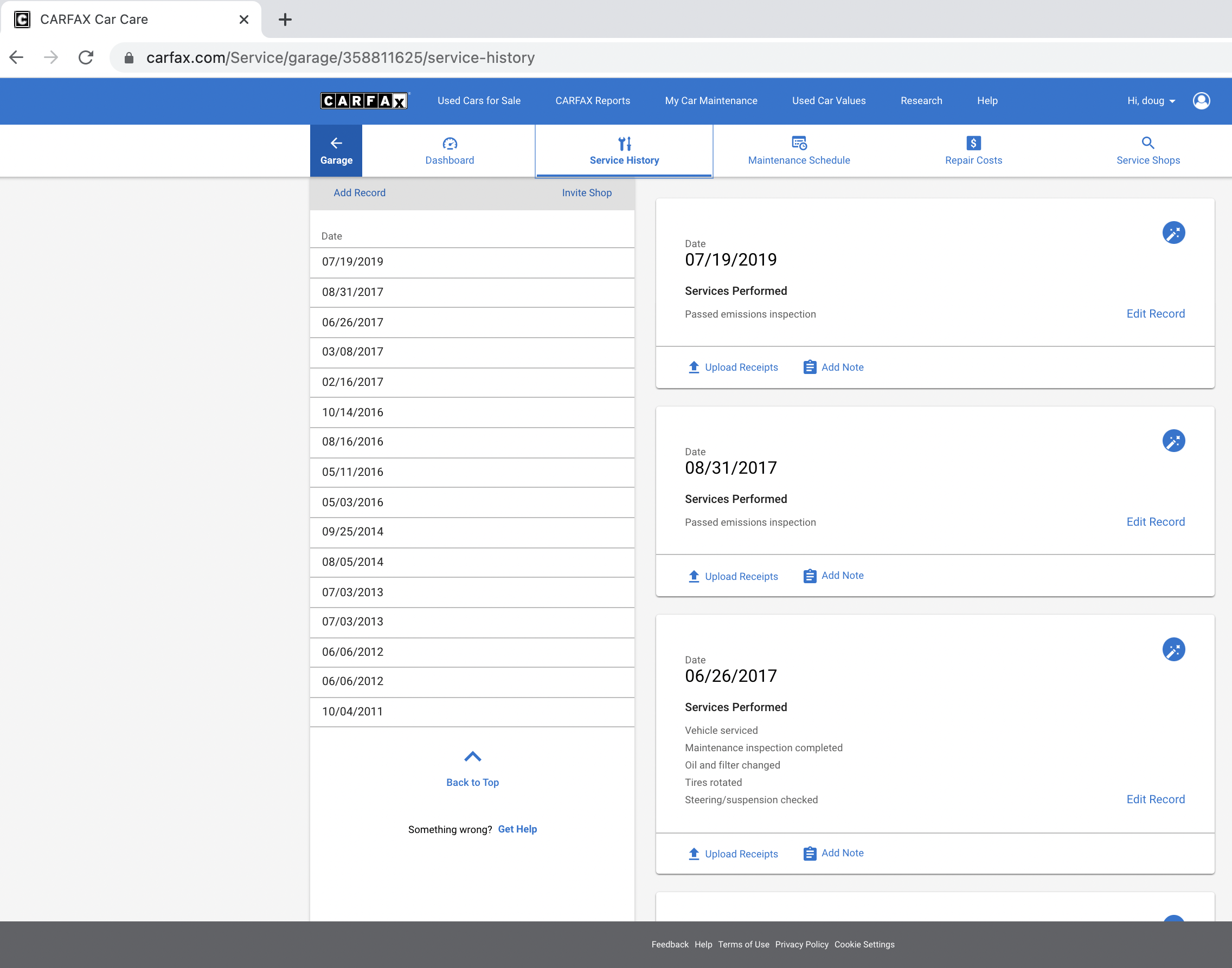Select the 08/16/2016 date row
The width and height of the screenshot is (1232, 968).
(x=472, y=443)
